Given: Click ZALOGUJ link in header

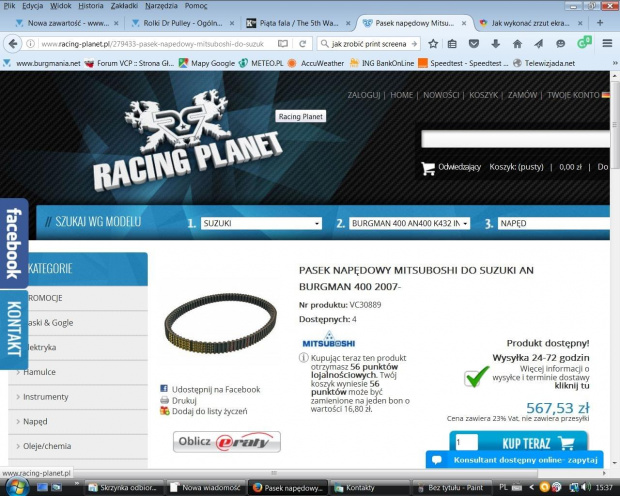Looking at the screenshot, I should coord(364,95).
